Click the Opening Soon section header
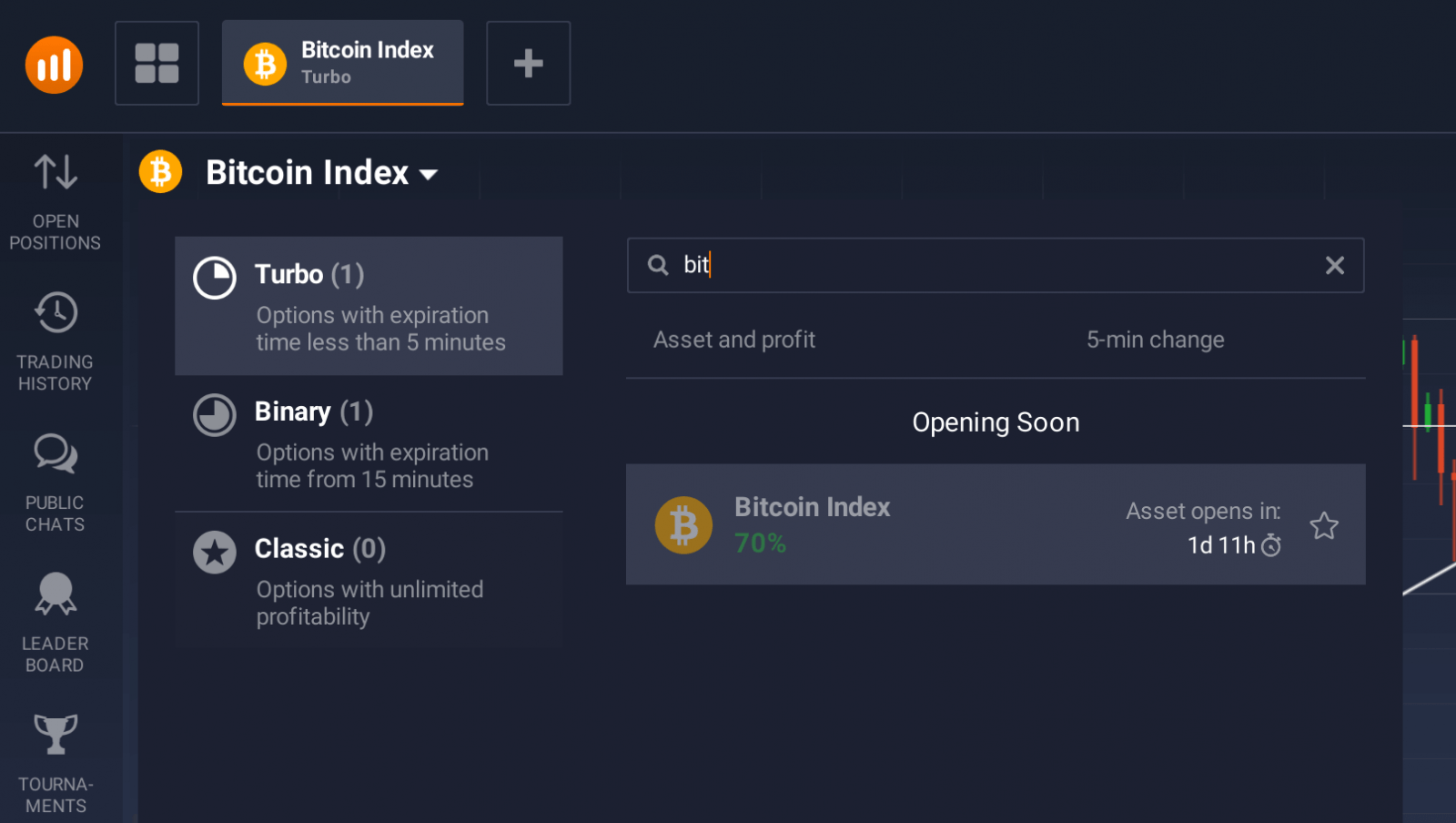The height and width of the screenshot is (823, 1456). pos(996,422)
